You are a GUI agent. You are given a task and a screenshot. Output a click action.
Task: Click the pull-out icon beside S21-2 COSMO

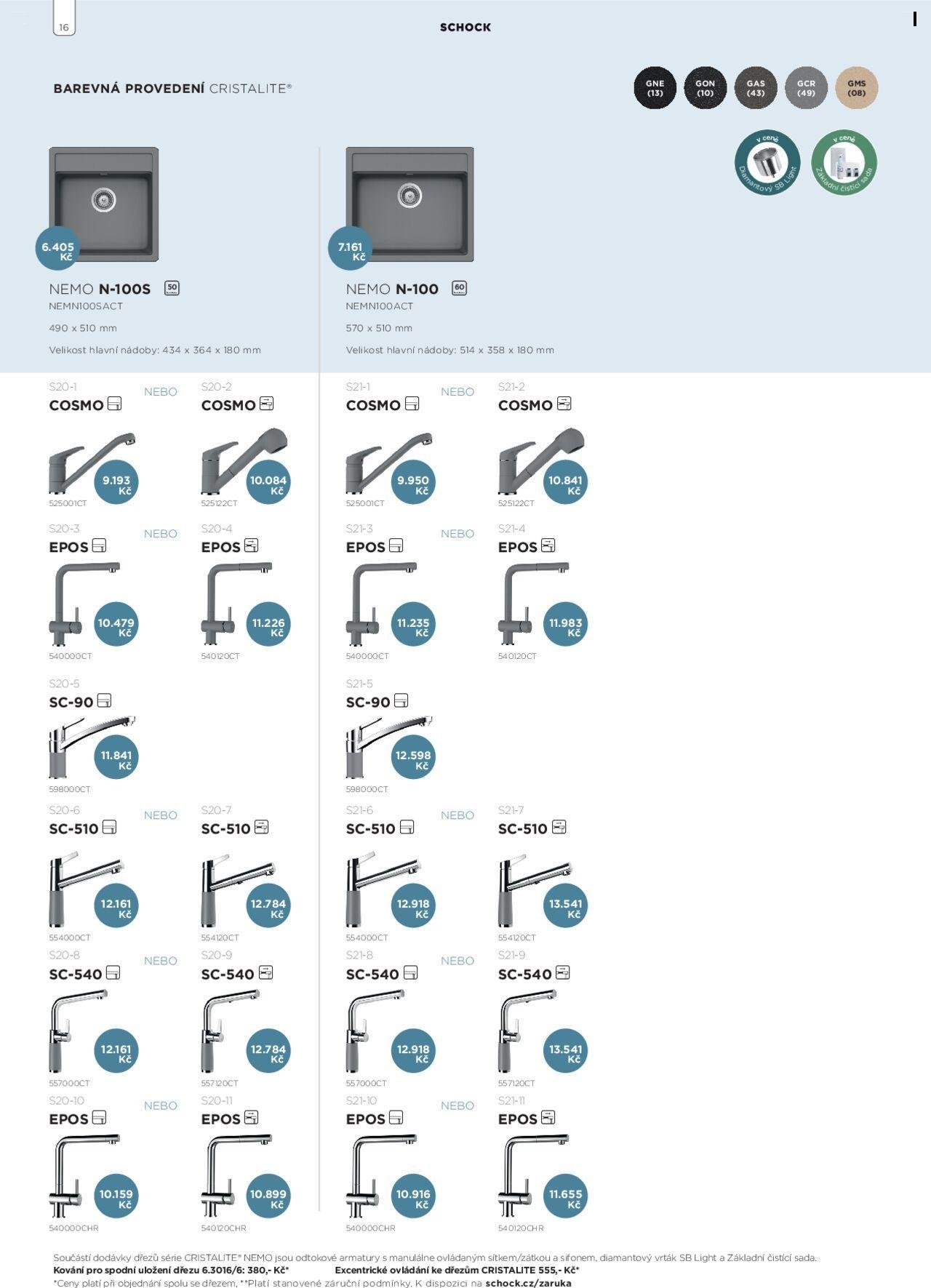coord(564,404)
